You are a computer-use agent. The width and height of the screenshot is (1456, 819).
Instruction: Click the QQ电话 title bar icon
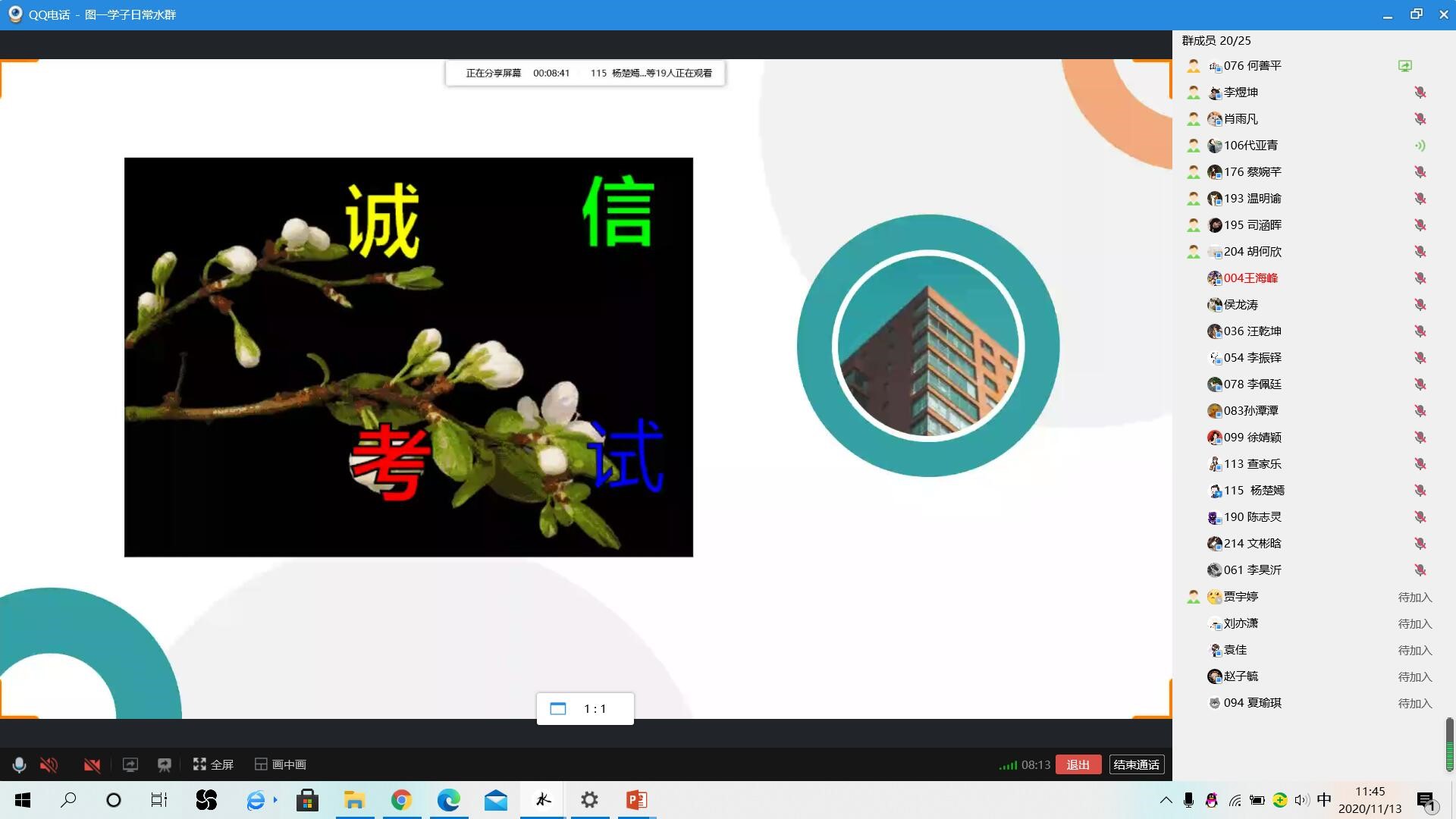14,14
